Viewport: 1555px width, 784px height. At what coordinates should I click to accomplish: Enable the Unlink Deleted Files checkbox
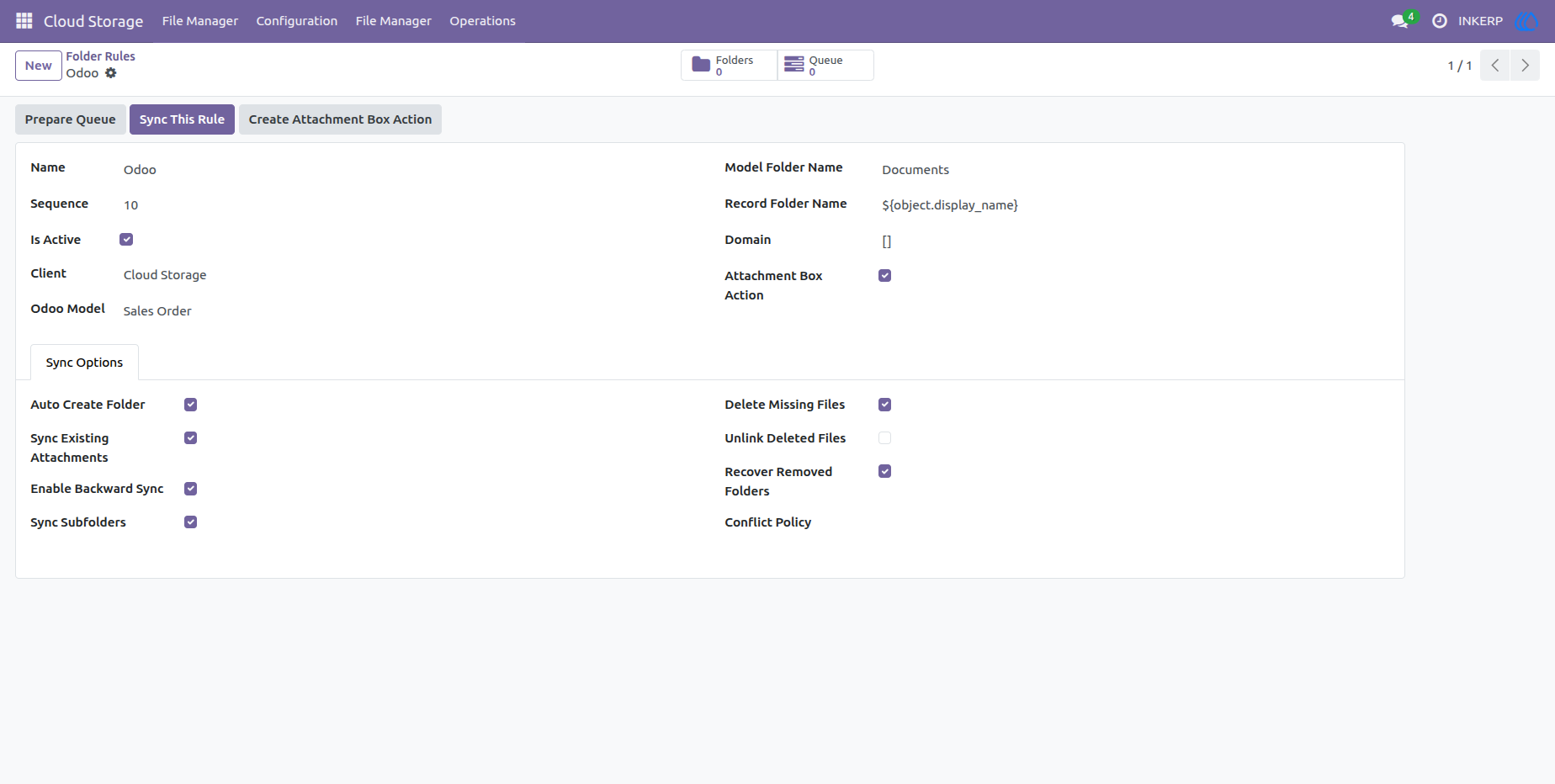click(x=884, y=438)
